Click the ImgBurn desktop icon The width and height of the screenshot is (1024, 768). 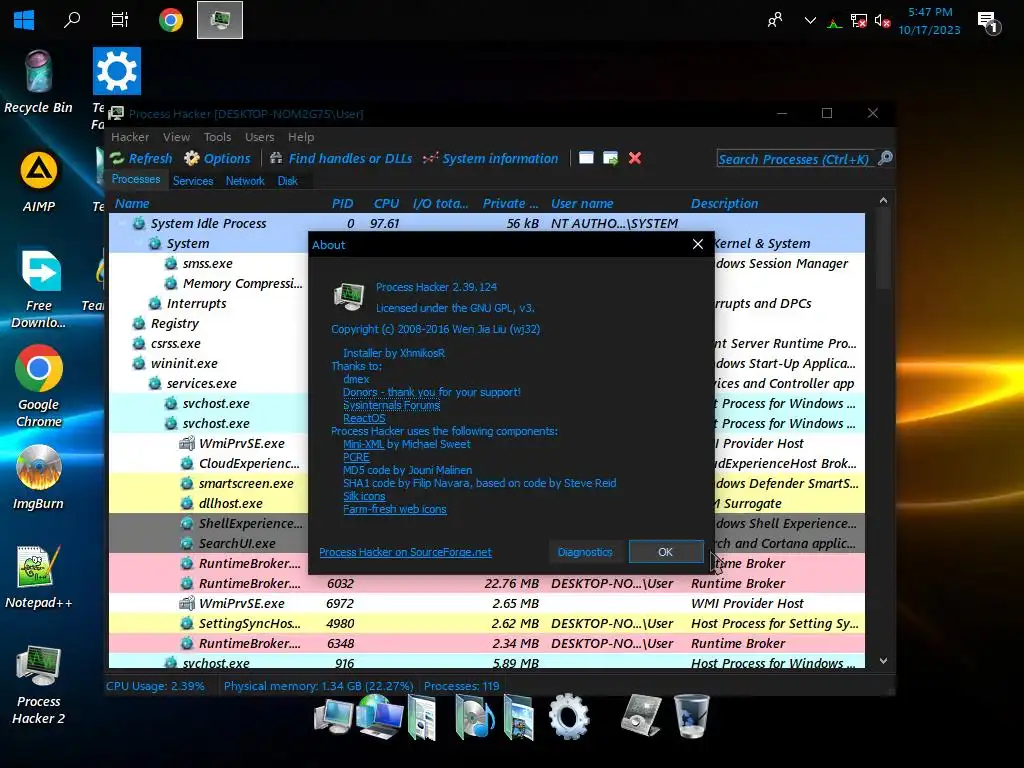(x=39, y=478)
